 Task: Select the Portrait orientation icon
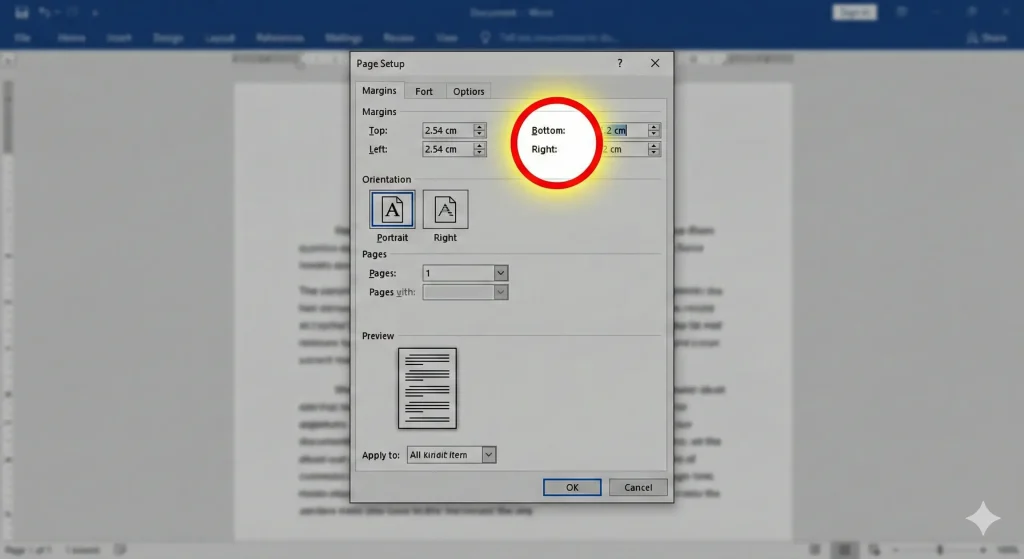(x=392, y=210)
